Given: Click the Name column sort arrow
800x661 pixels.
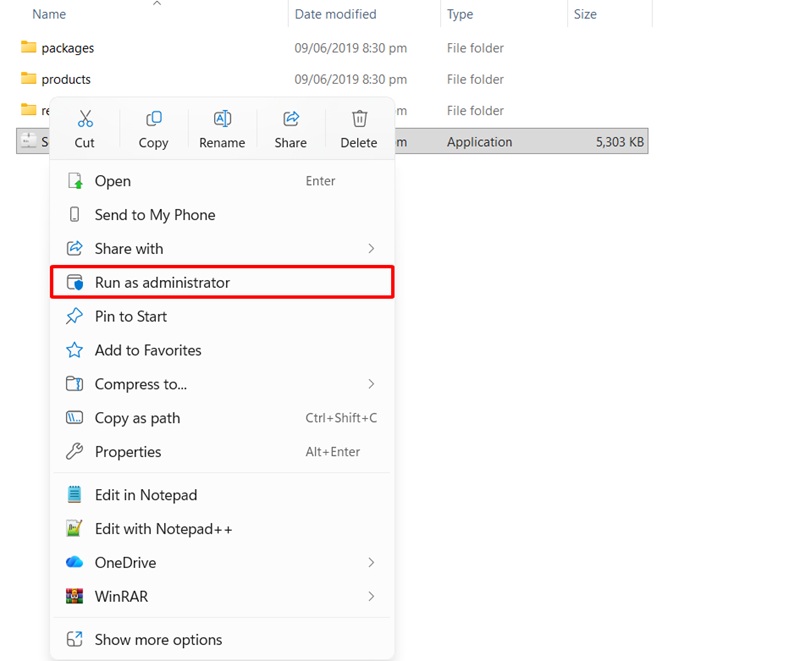Looking at the screenshot, I should (157, 5).
